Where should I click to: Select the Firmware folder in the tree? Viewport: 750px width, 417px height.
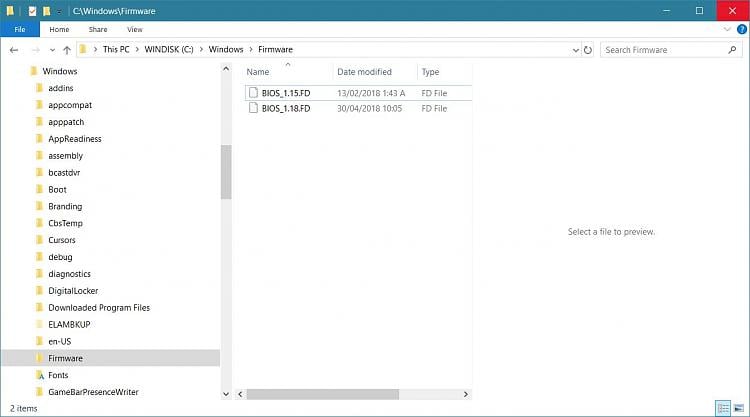pos(66,358)
